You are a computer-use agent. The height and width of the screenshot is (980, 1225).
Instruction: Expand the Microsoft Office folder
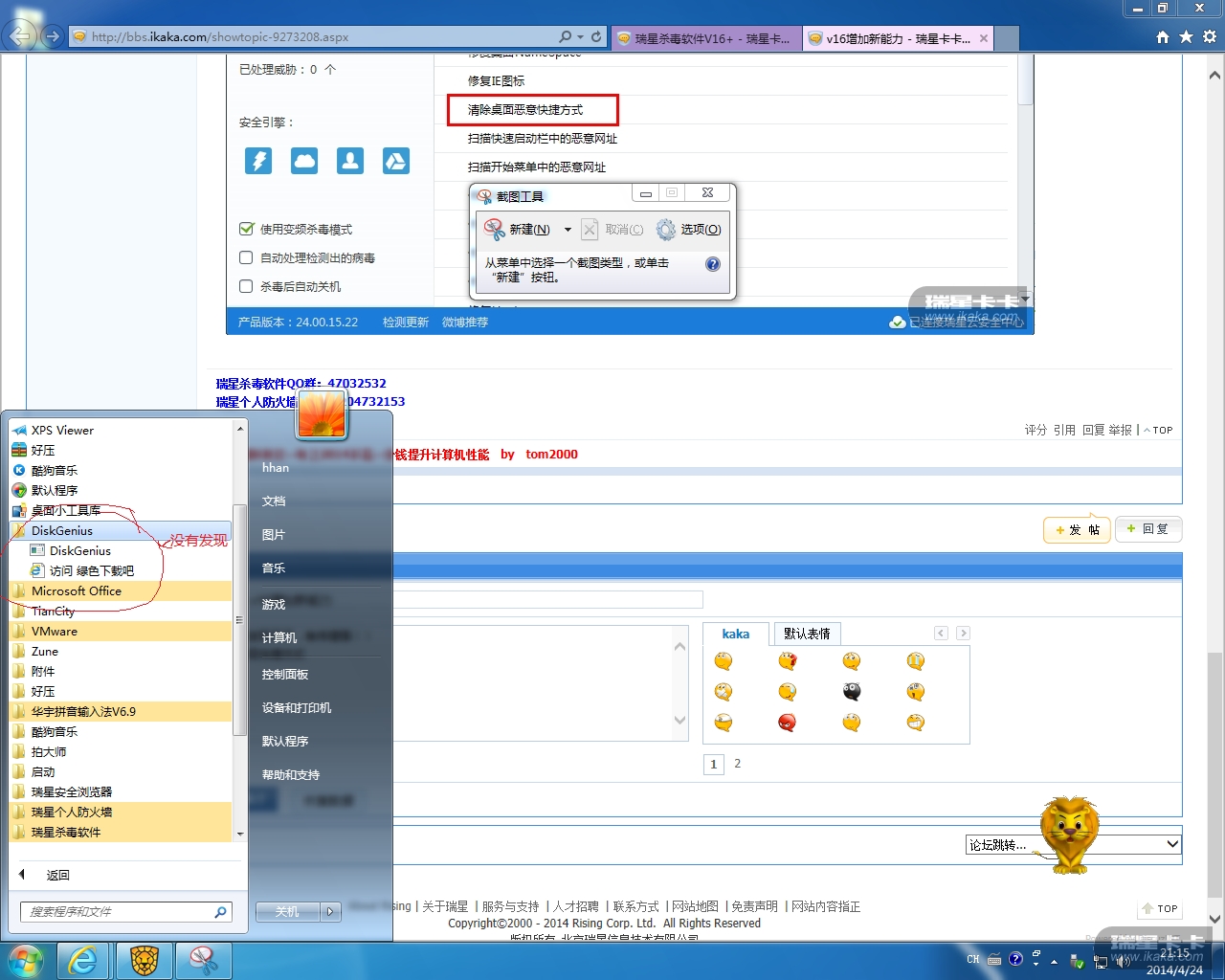[121, 590]
